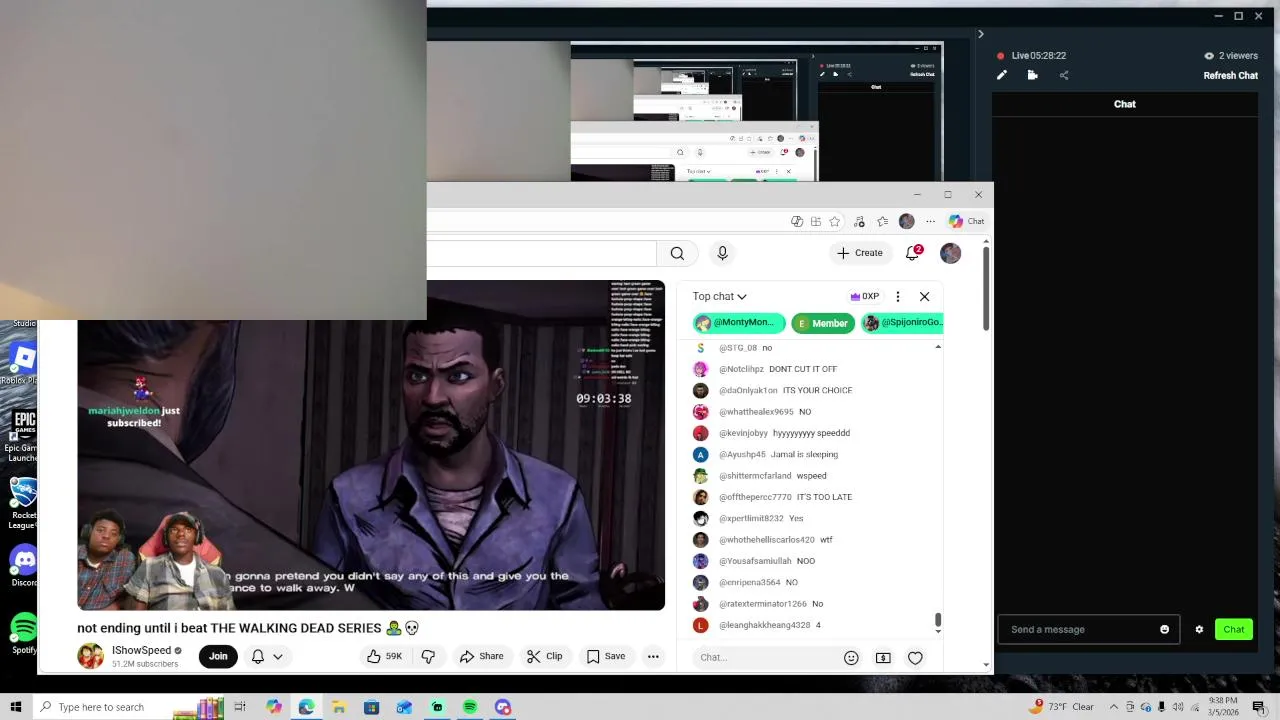This screenshot has width=1280, height=720.
Task: Click the browser page vertical scrollbar
Action: click(x=987, y=290)
